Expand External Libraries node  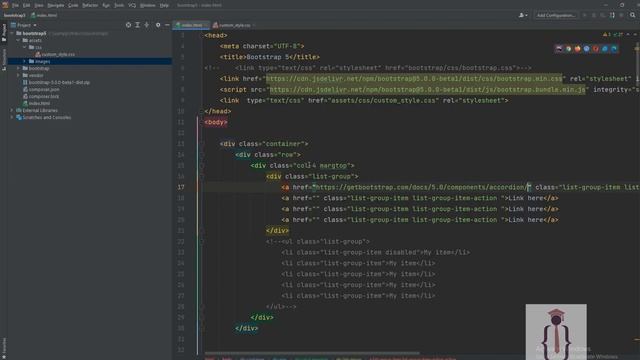click(12, 110)
